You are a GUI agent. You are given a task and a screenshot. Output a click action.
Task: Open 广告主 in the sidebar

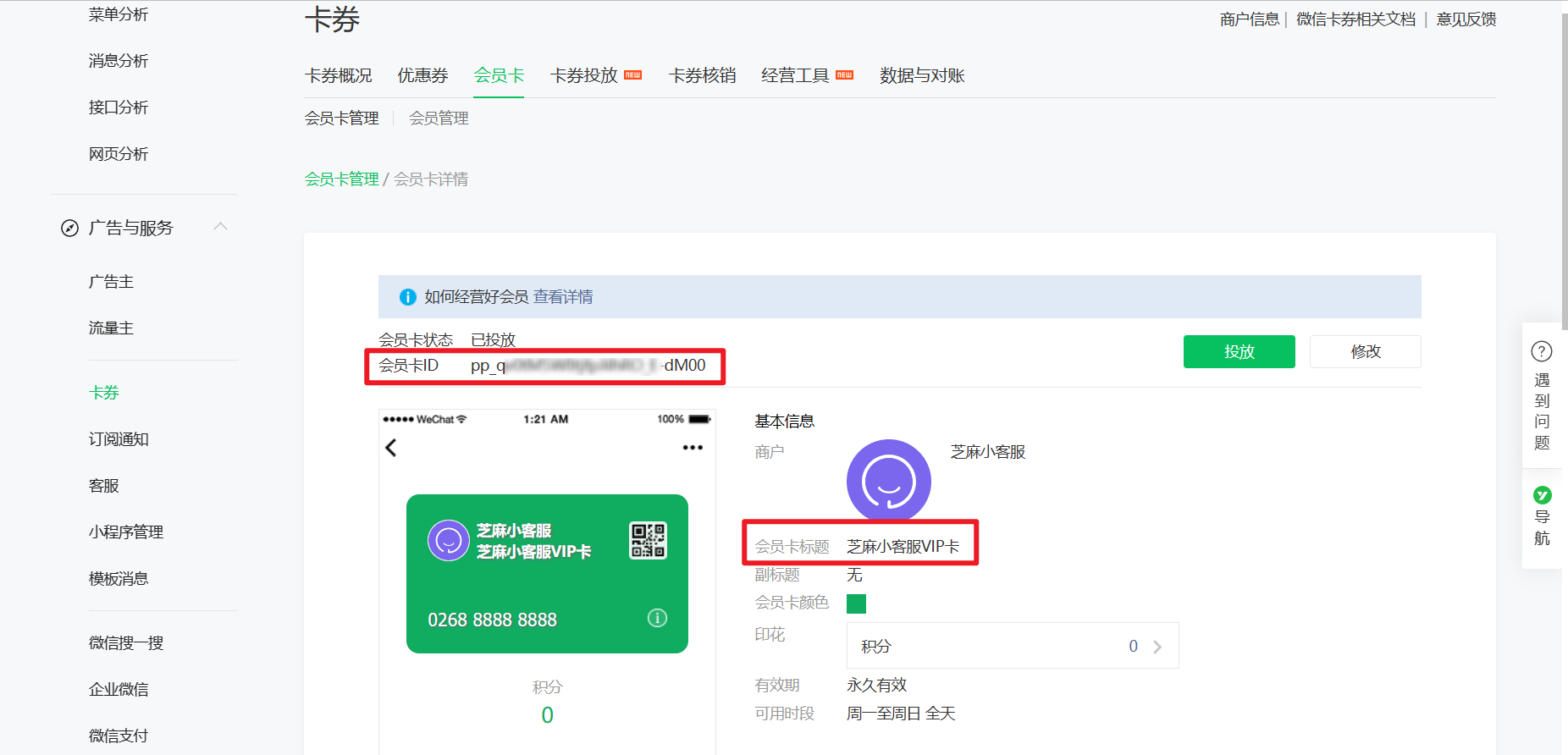pos(111,282)
